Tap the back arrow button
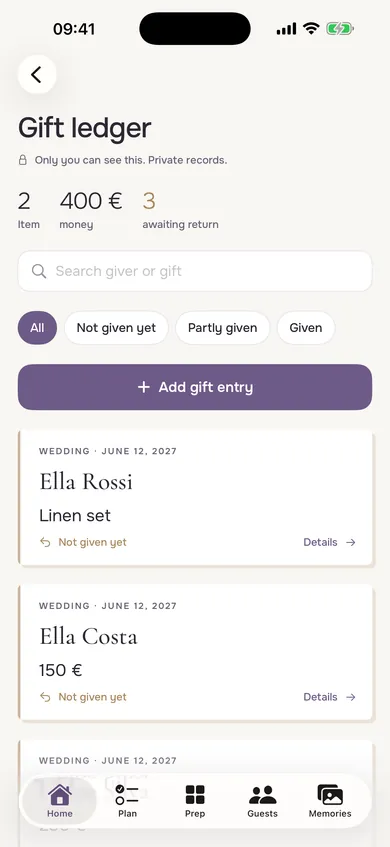This screenshot has width=390, height=847. point(37,75)
